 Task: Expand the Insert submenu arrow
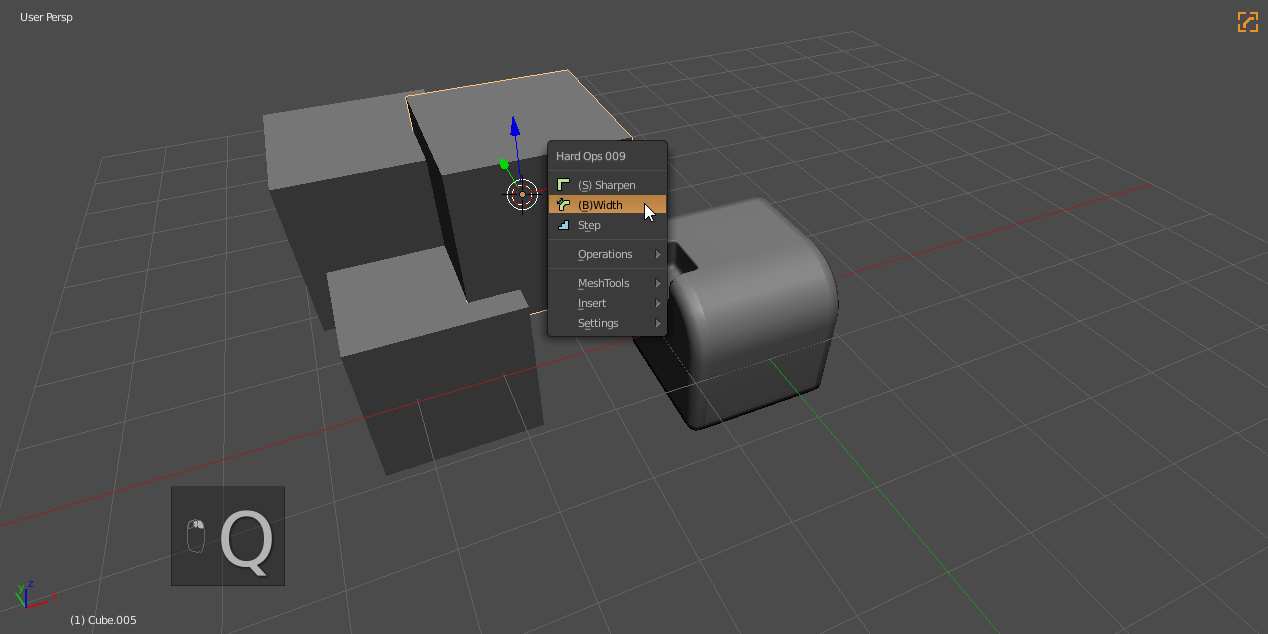tap(657, 303)
